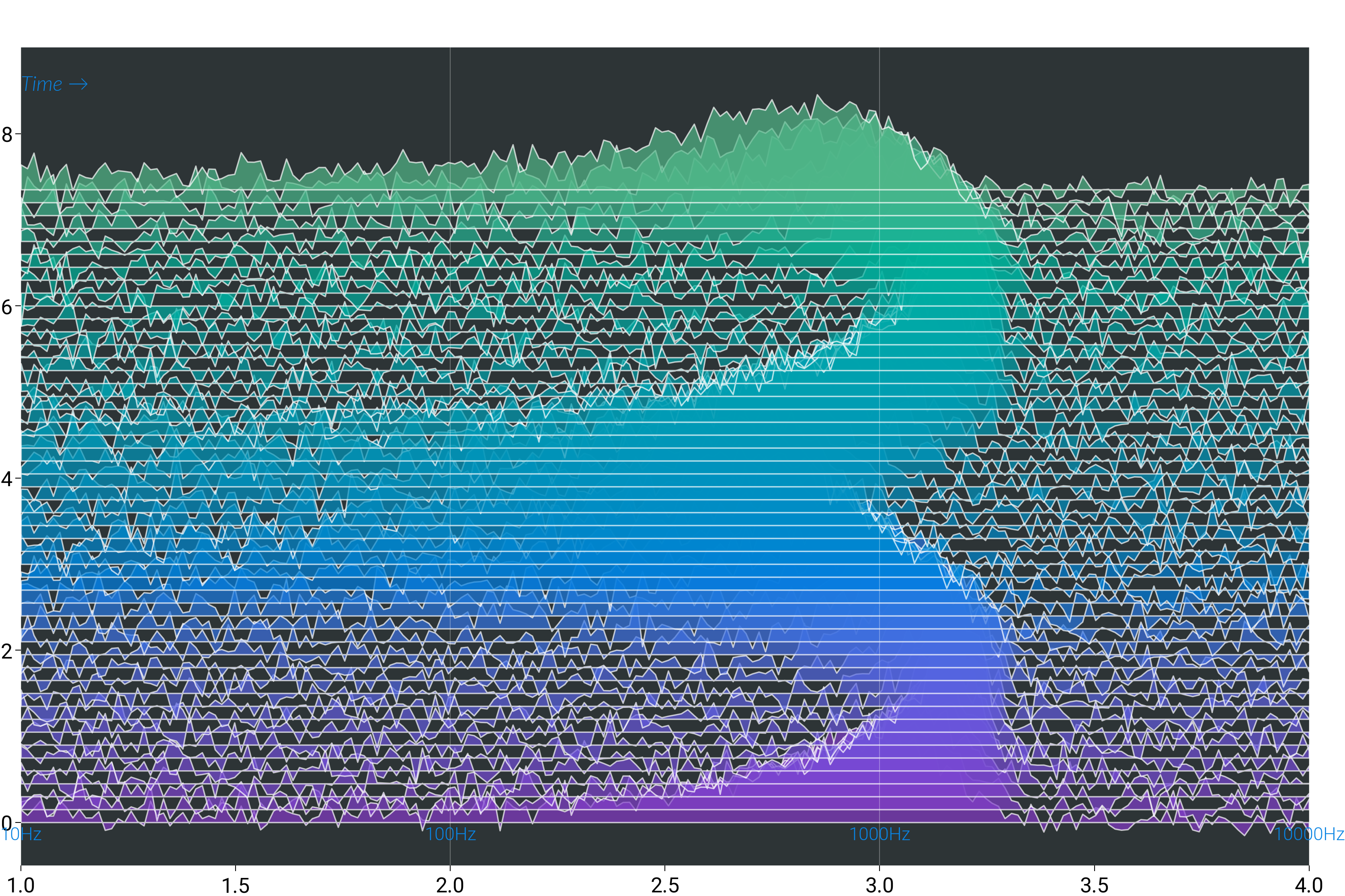
Task: Select y-axis tick label 4
Action: click(x=7, y=479)
